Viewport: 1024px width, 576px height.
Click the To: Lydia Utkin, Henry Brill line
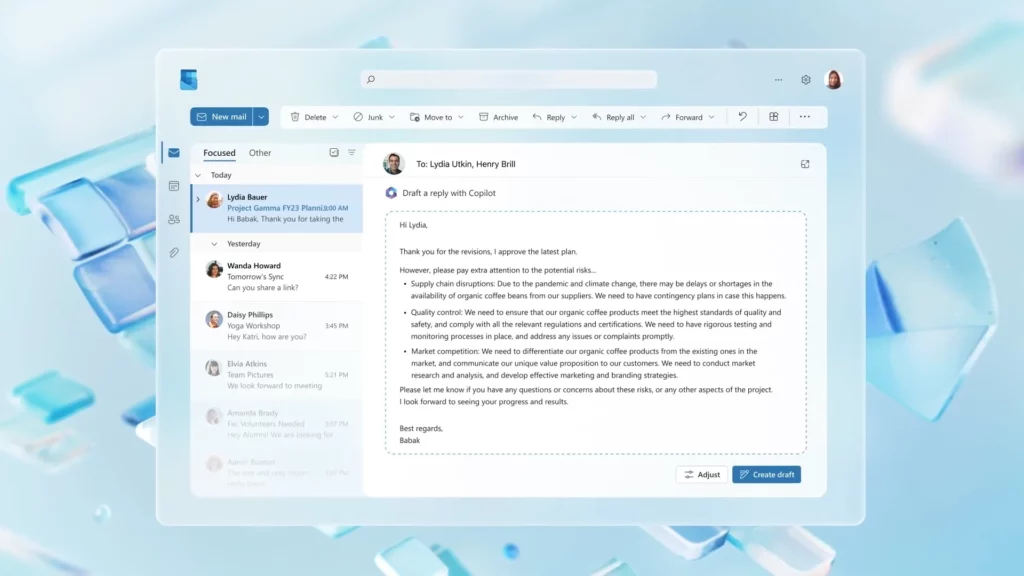(x=466, y=164)
